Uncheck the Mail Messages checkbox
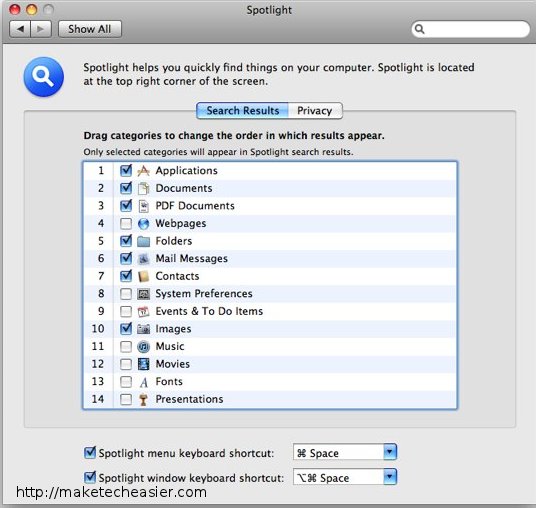 click(x=126, y=258)
